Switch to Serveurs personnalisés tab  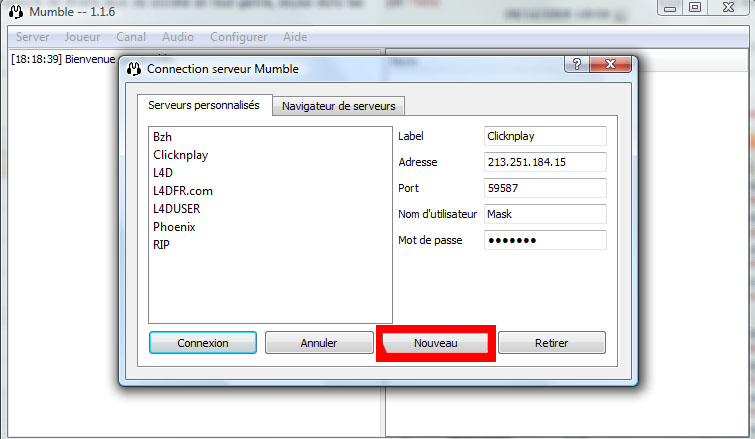click(x=204, y=105)
